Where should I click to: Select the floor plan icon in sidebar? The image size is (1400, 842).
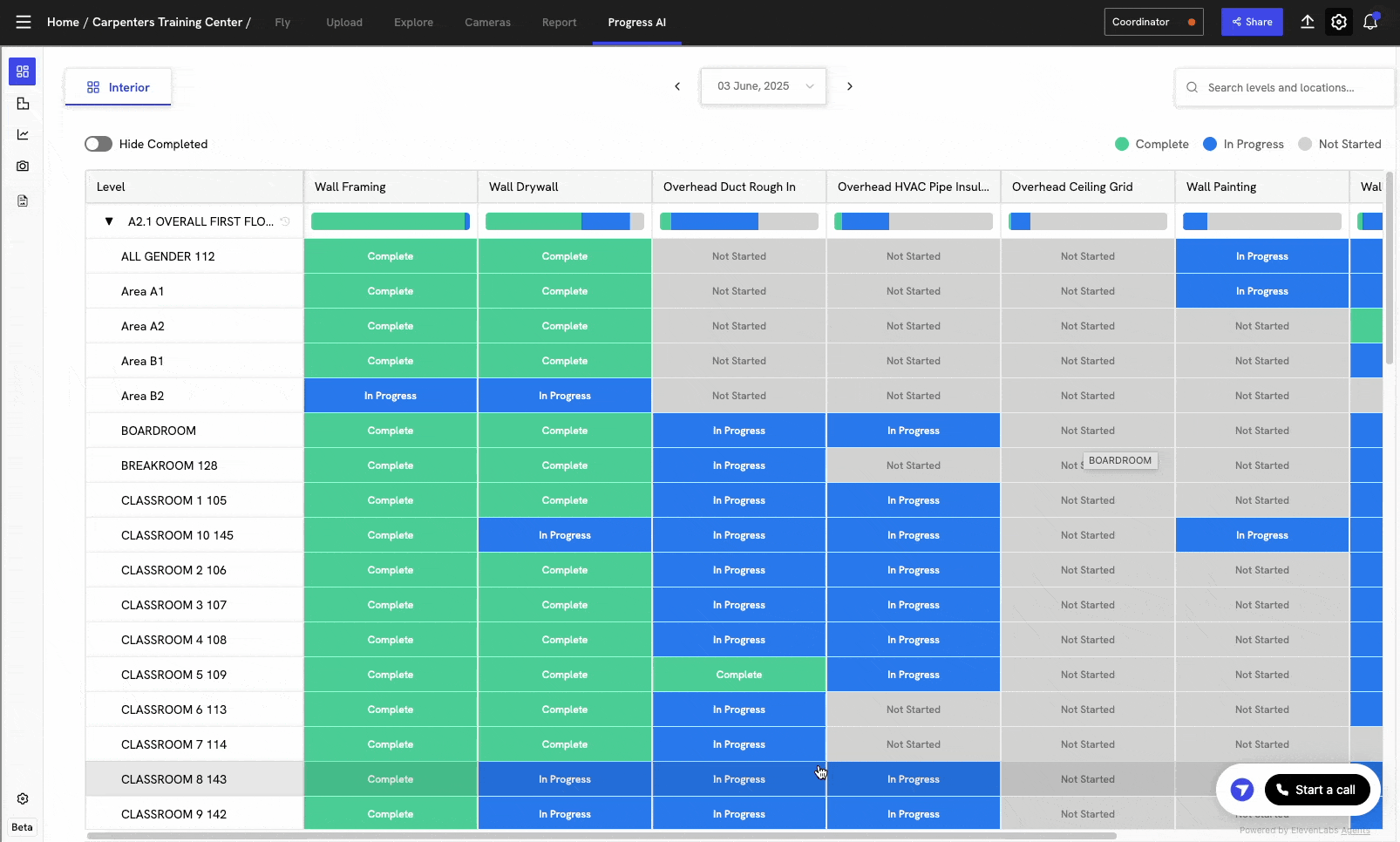point(22,103)
